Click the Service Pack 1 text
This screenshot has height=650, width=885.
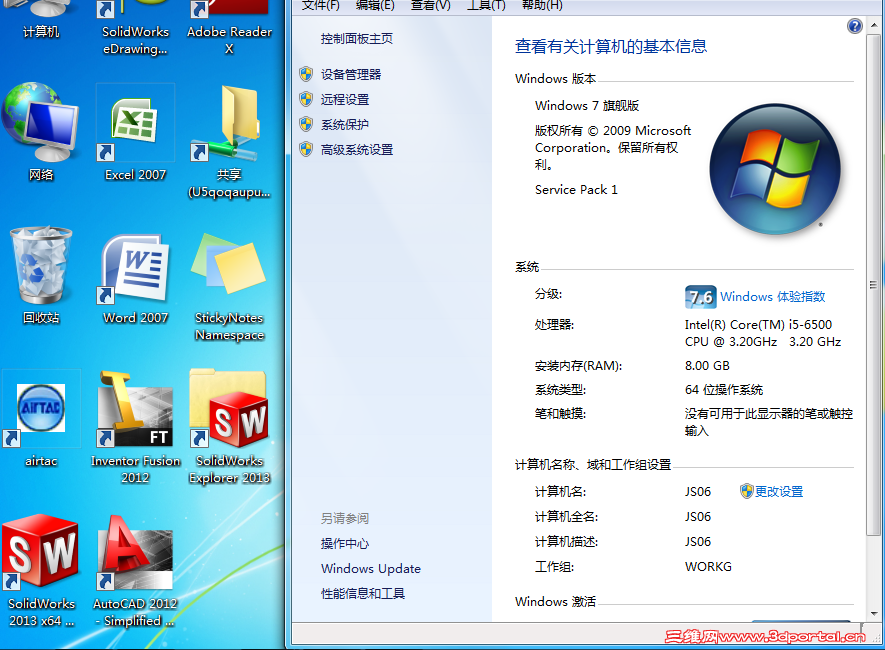tap(576, 190)
